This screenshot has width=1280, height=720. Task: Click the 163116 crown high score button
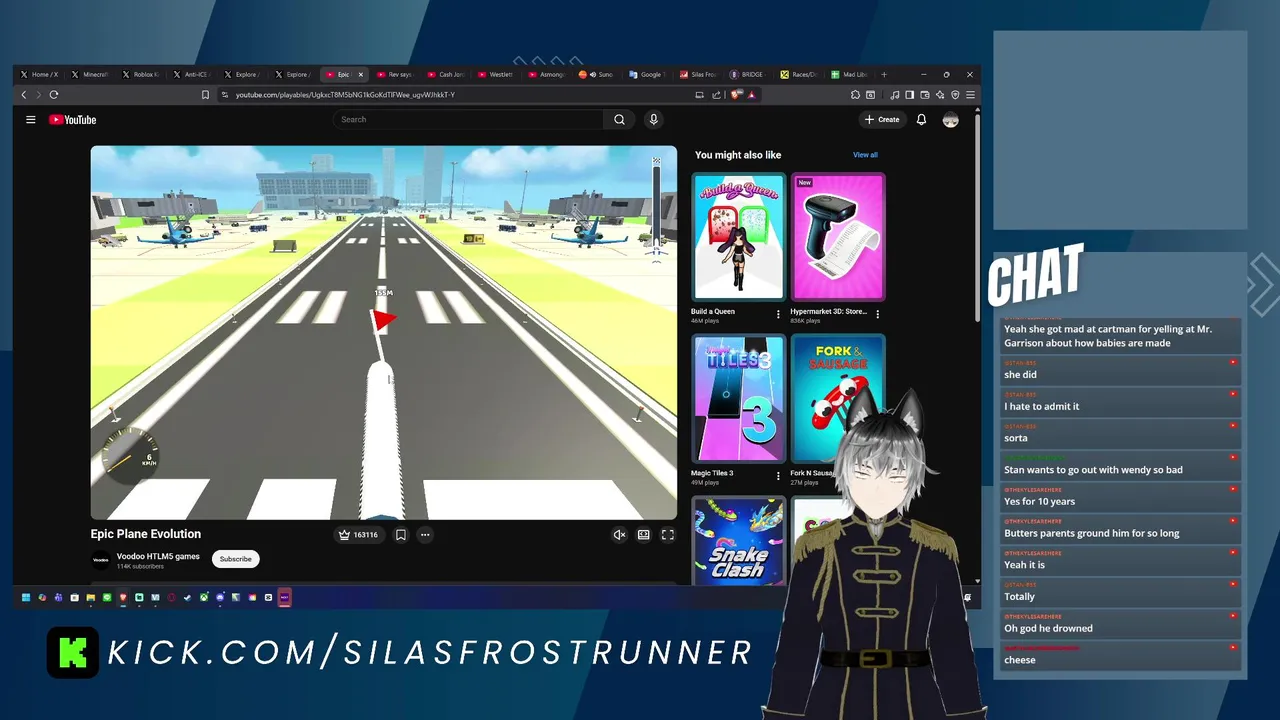tap(358, 535)
